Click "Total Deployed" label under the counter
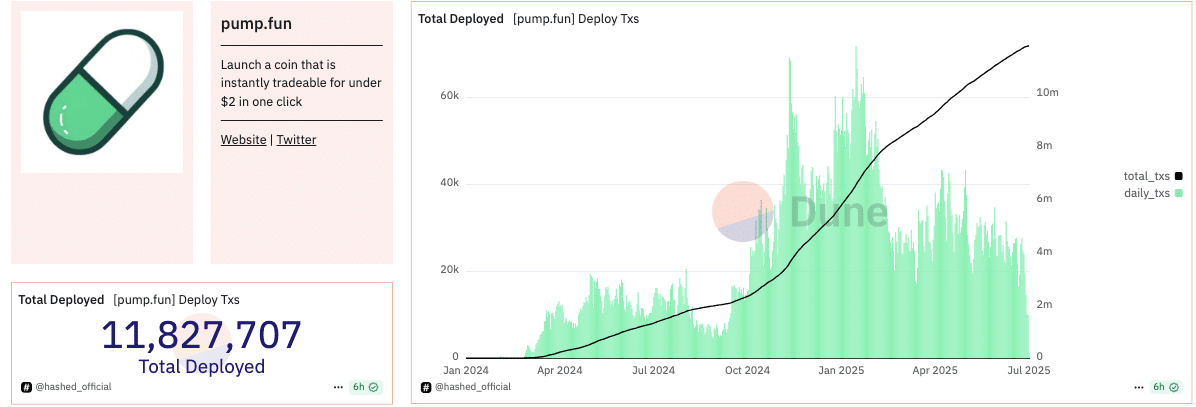 [201, 367]
